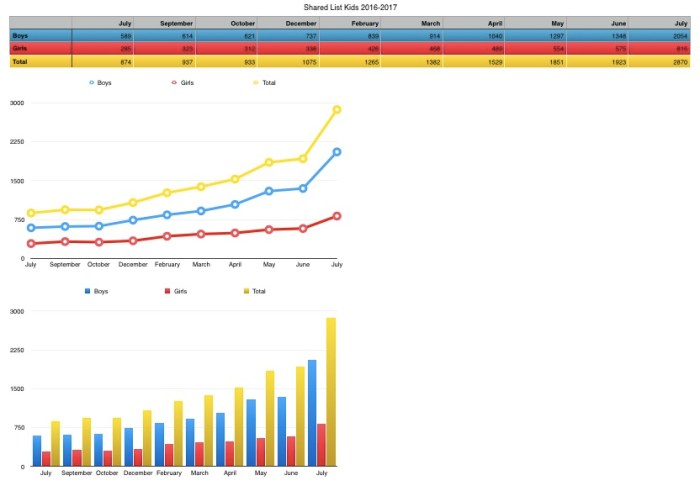Select the Total cell with value 2870
Viewport: 700px width, 486px height.
coord(663,61)
